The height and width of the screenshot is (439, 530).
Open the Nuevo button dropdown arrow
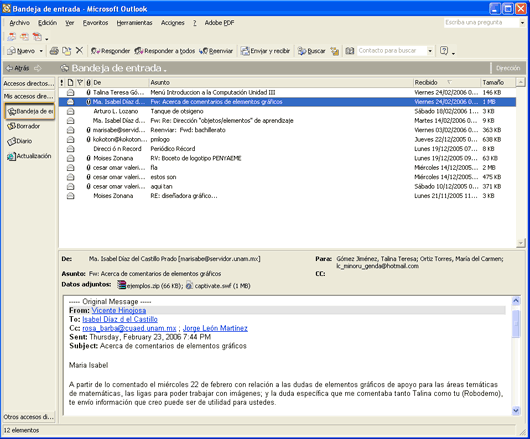coord(41,51)
